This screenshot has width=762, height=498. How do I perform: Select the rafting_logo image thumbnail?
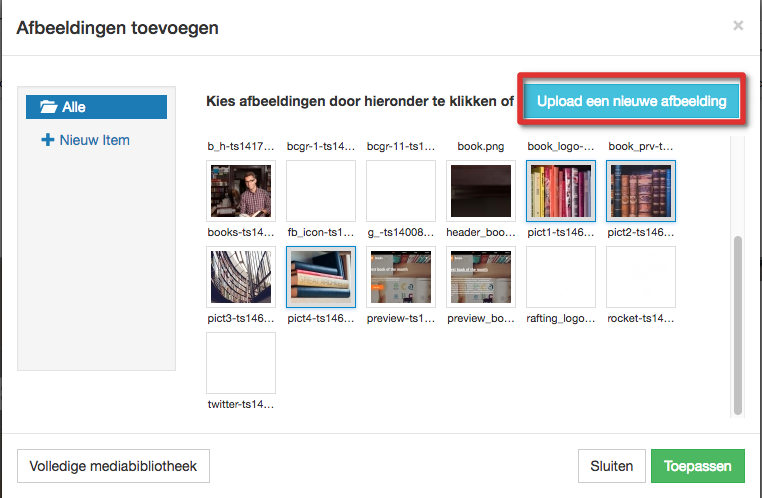click(x=560, y=276)
